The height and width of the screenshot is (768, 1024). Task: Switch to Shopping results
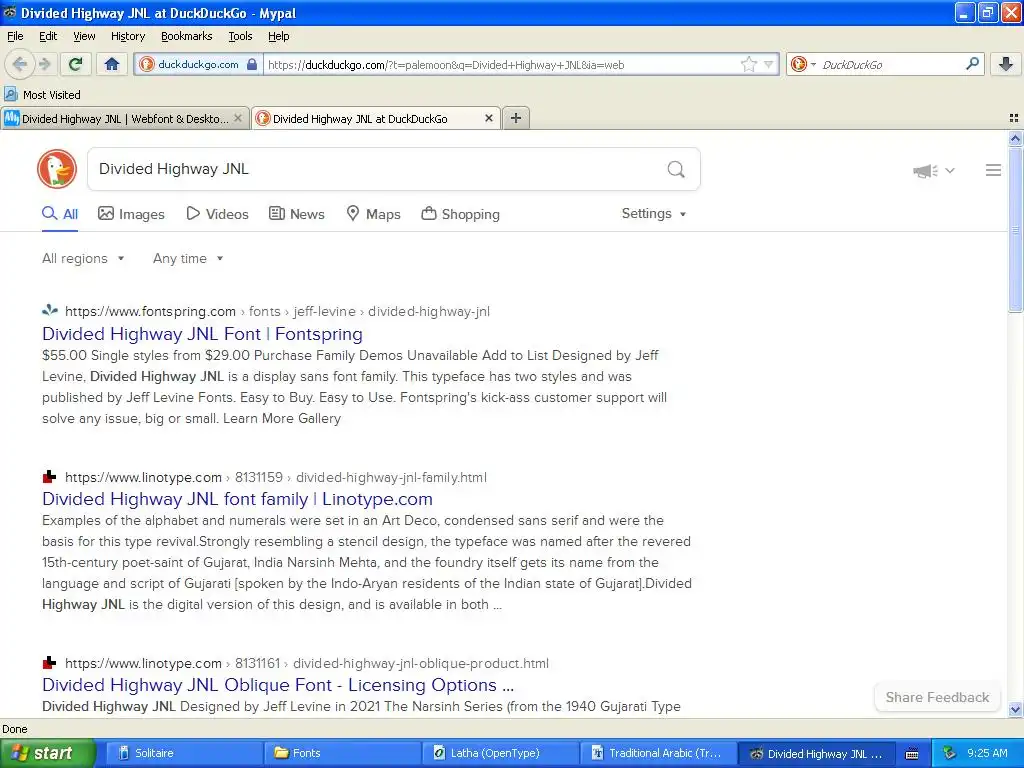(460, 214)
